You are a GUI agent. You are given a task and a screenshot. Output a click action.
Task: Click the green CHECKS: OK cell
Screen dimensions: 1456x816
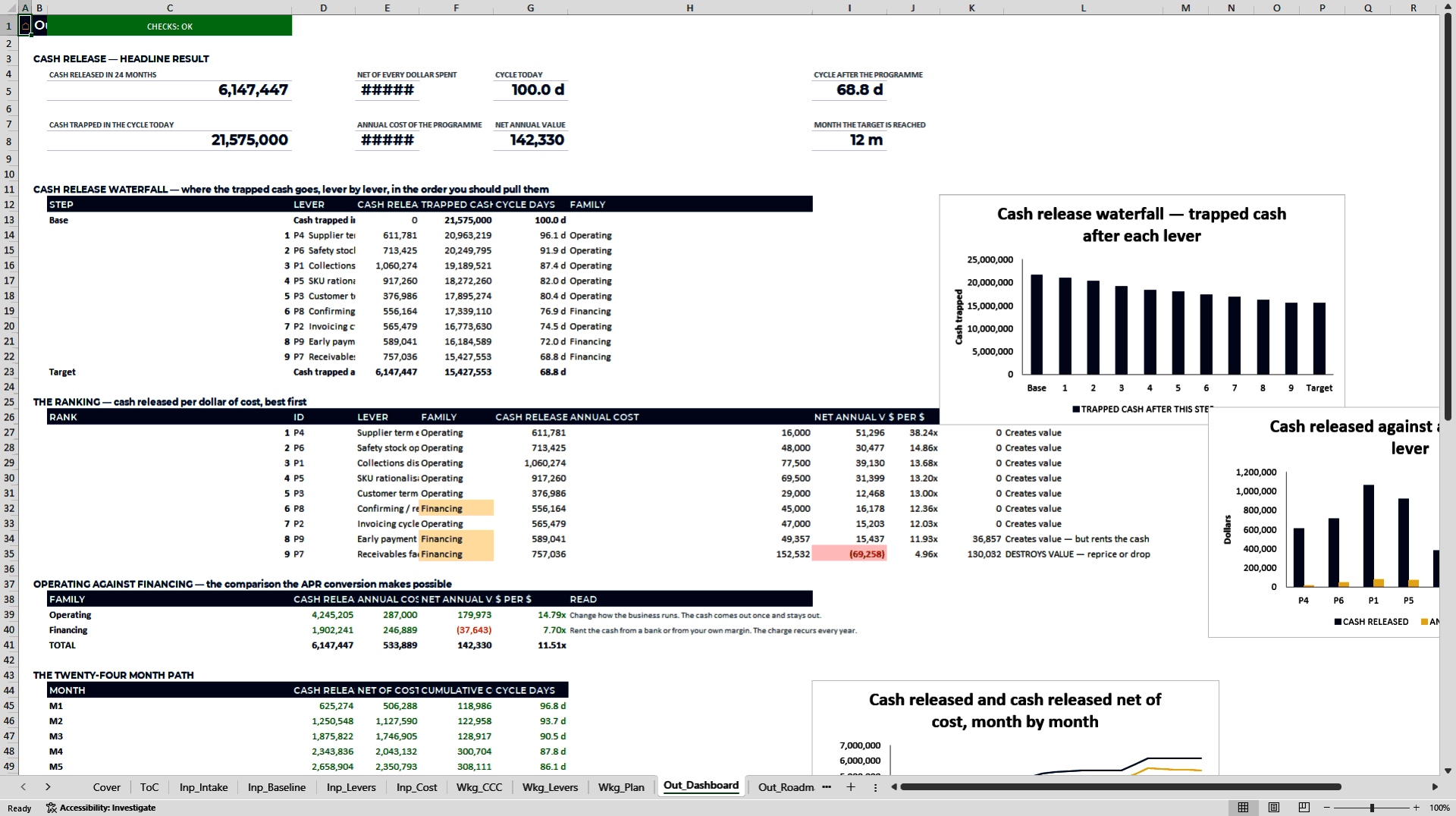[169, 26]
